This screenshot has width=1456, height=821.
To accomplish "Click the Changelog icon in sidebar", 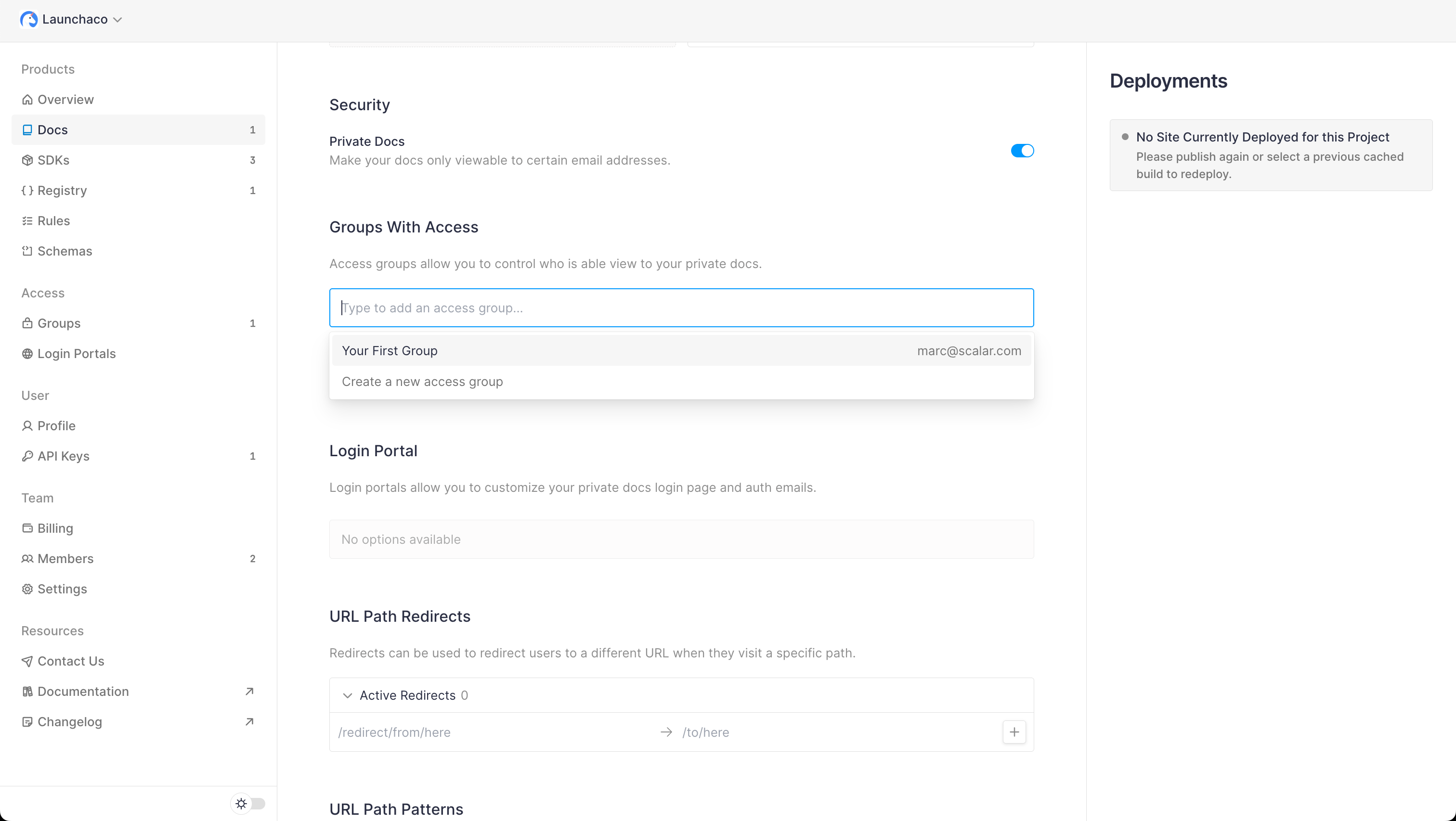I will pyautogui.click(x=27, y=721).
